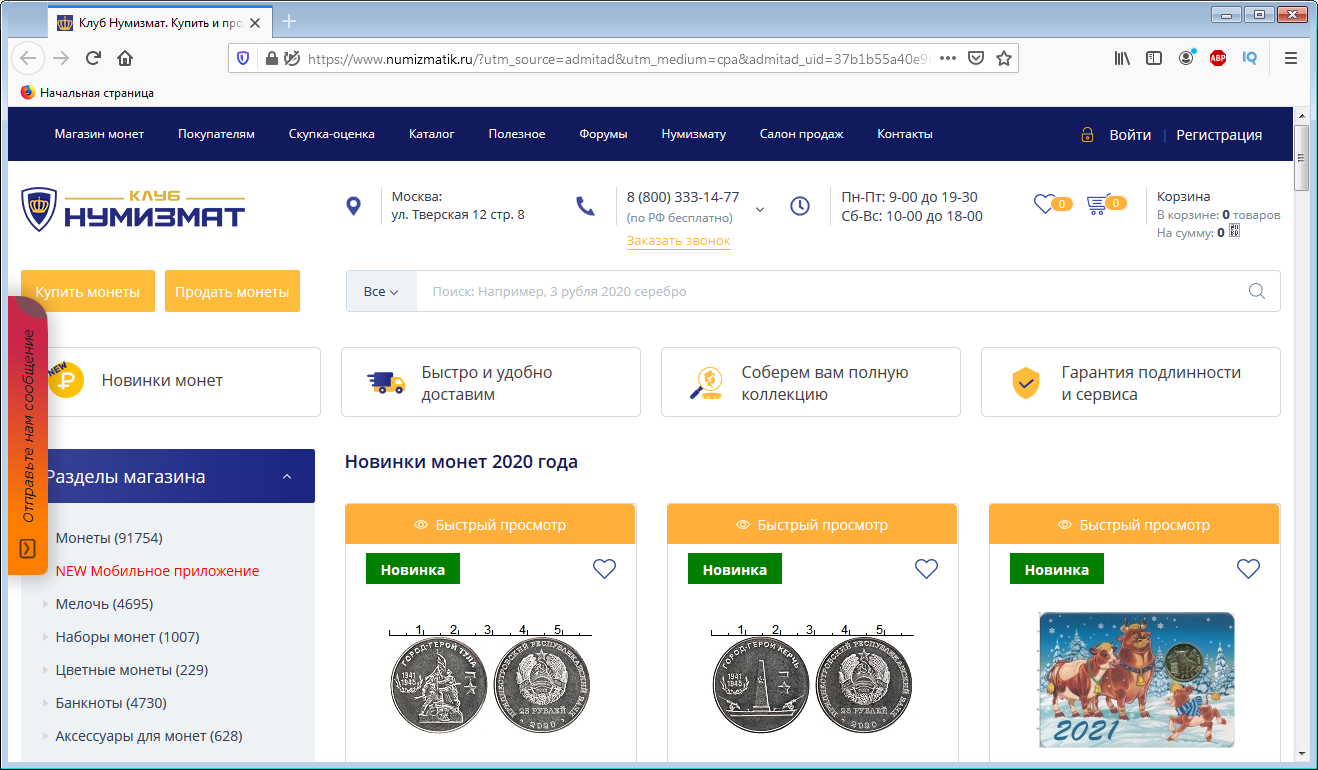Expand the Монеты (91754) section
Viewport: 1318px width, 770px height.
109,538
